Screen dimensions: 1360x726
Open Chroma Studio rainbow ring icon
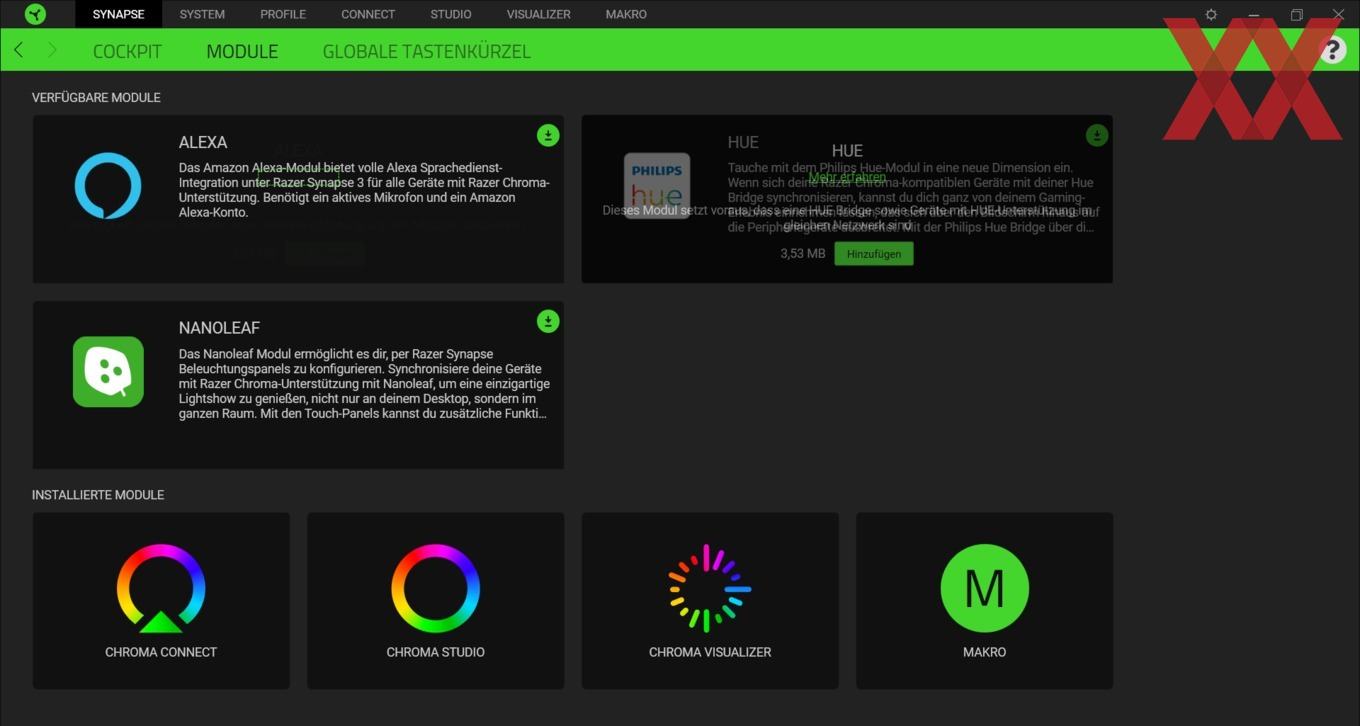[x=435, y=588]
